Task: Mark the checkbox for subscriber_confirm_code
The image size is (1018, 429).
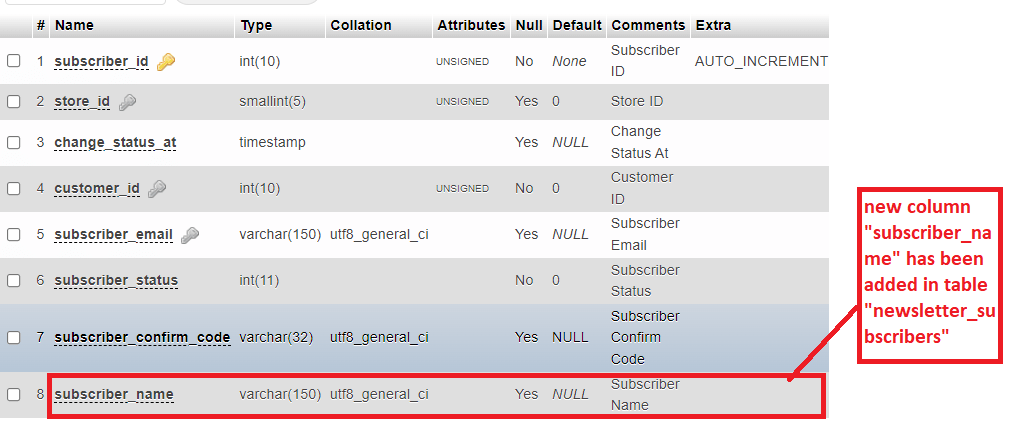Action: (x=14, y=337)
